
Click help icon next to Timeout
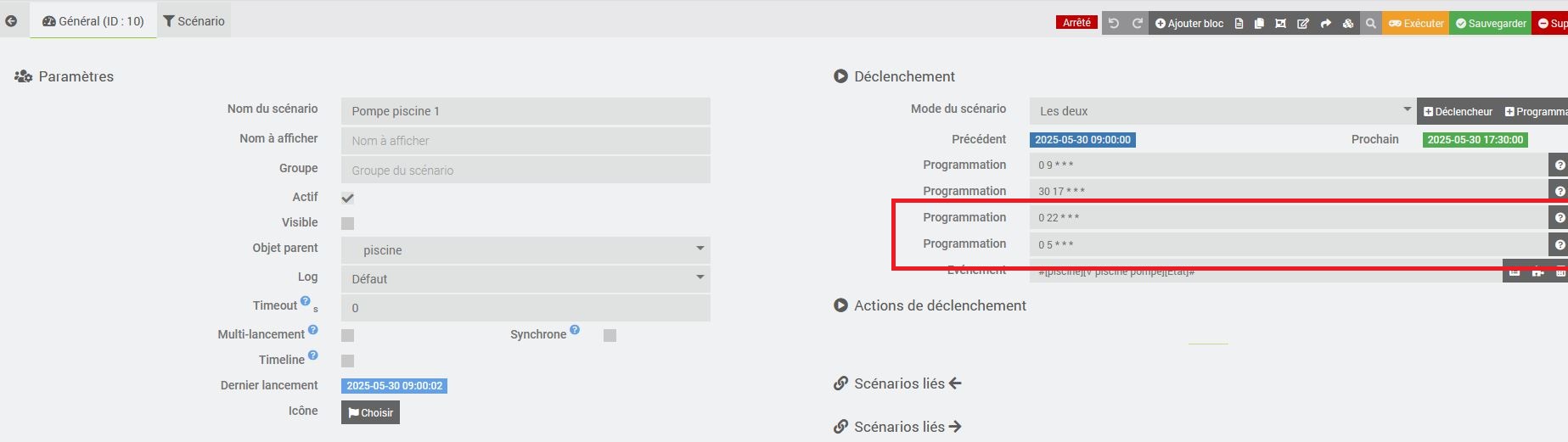(306, 300)
